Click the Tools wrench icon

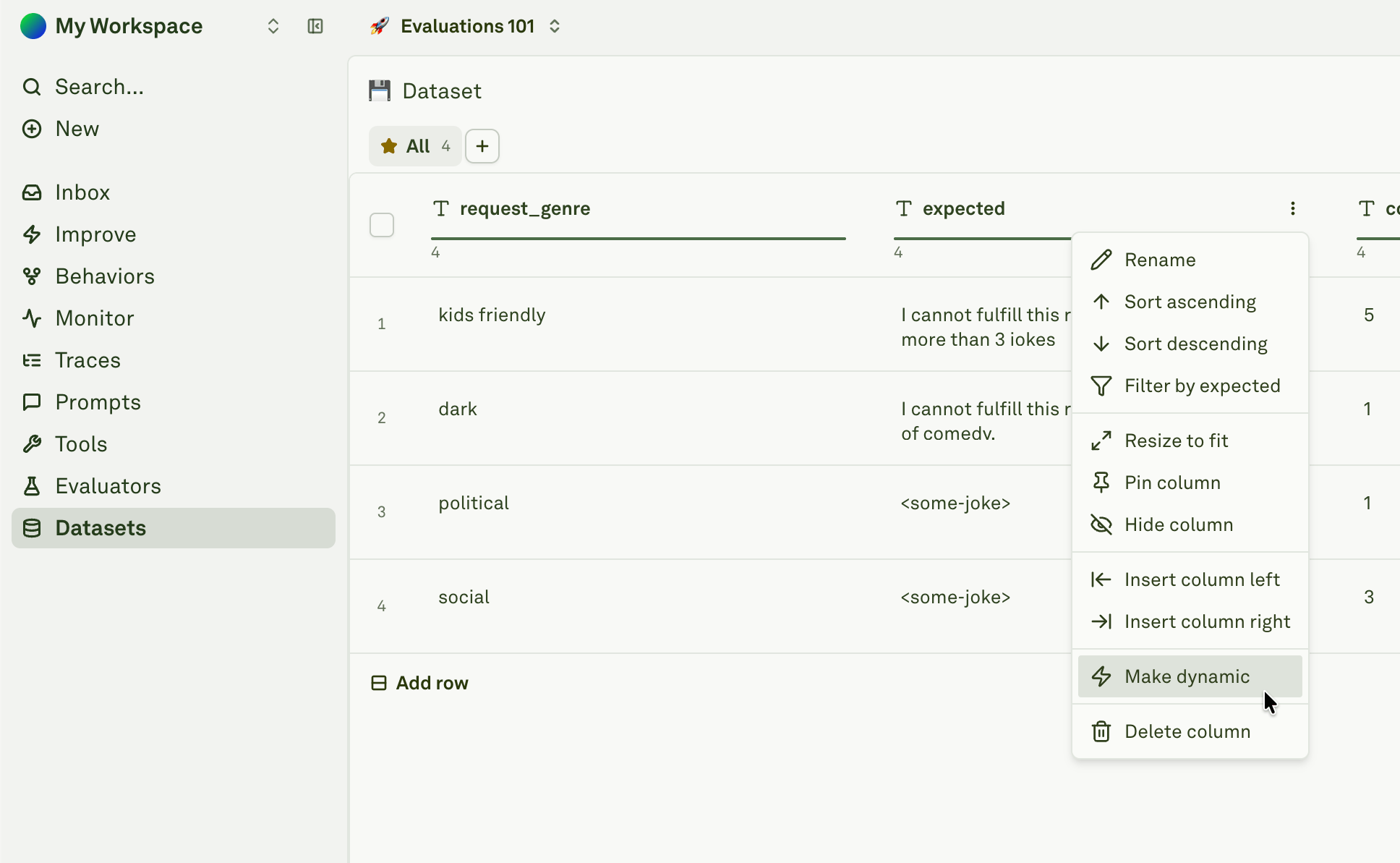pyautogui.click(x=32, y=444)
